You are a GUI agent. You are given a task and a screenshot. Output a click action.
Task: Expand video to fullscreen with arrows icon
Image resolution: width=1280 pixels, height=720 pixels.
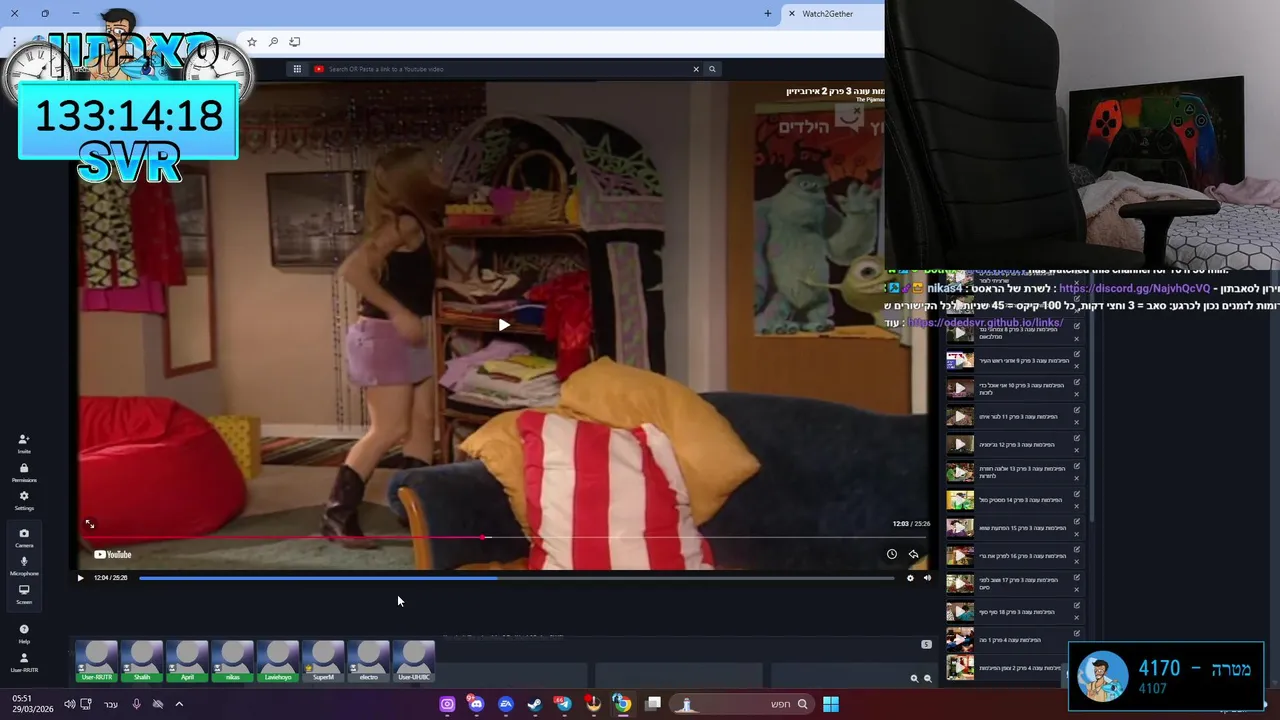(x=89, y=524)
